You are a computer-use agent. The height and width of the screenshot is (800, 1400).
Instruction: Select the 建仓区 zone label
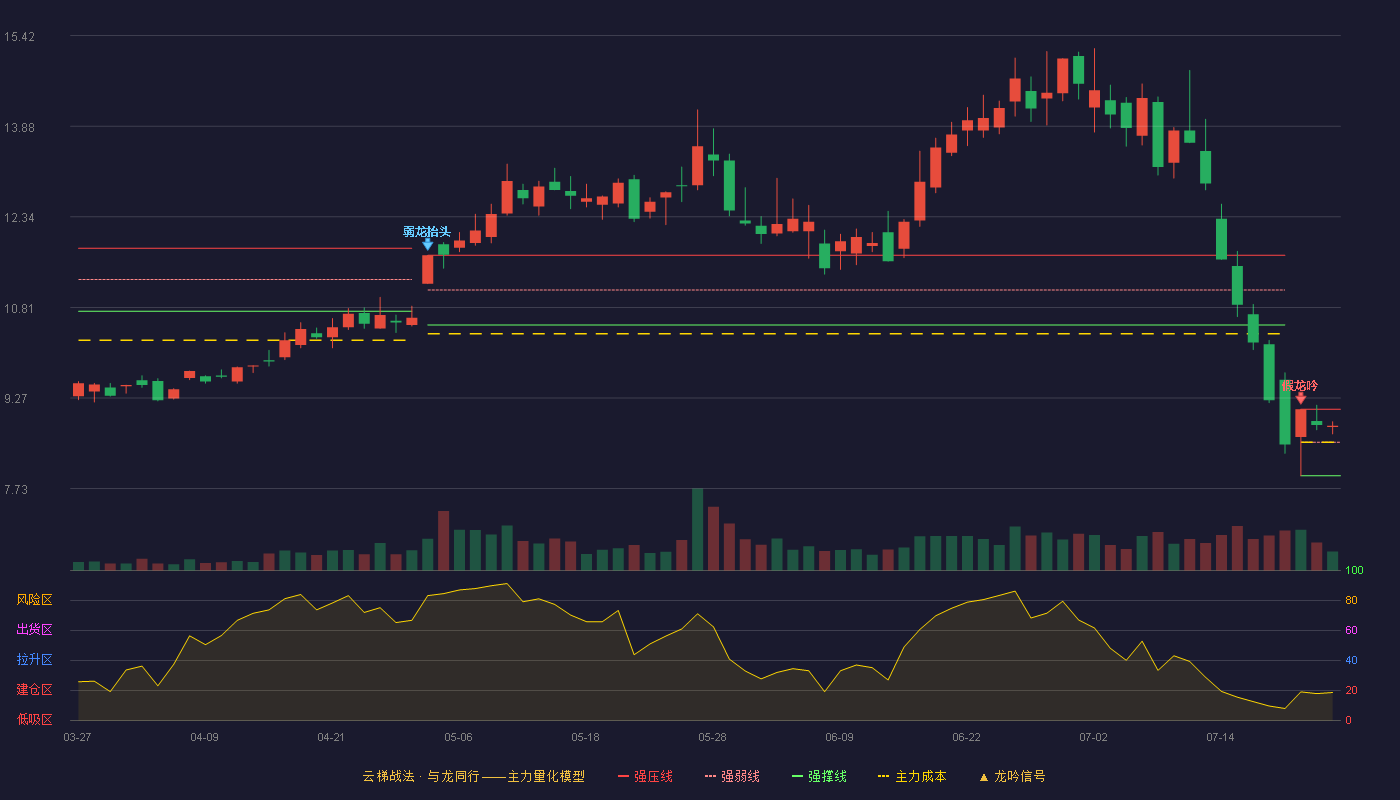pos(34,690)
